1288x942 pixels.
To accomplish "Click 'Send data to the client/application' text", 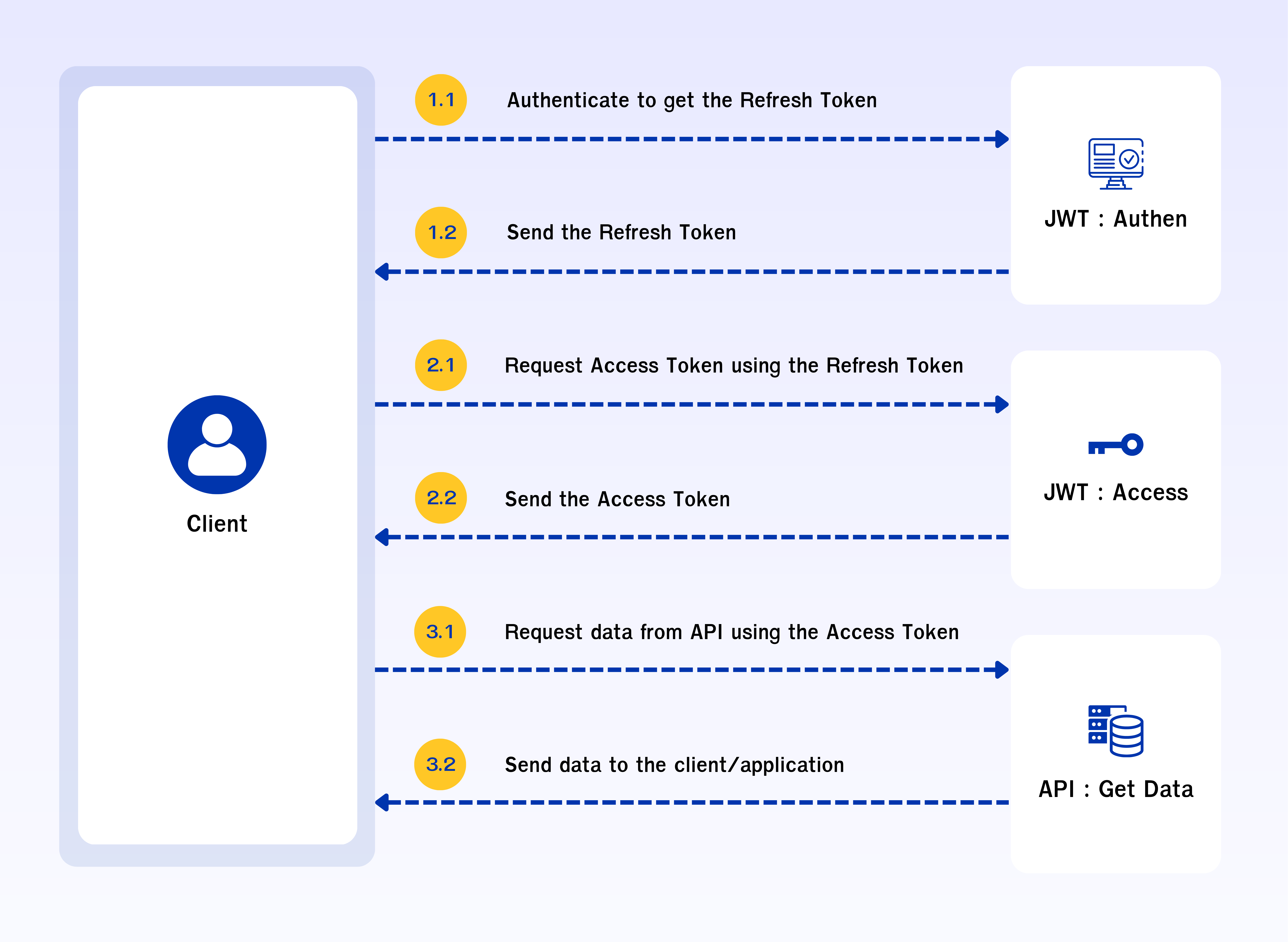I will coord(674,765).
